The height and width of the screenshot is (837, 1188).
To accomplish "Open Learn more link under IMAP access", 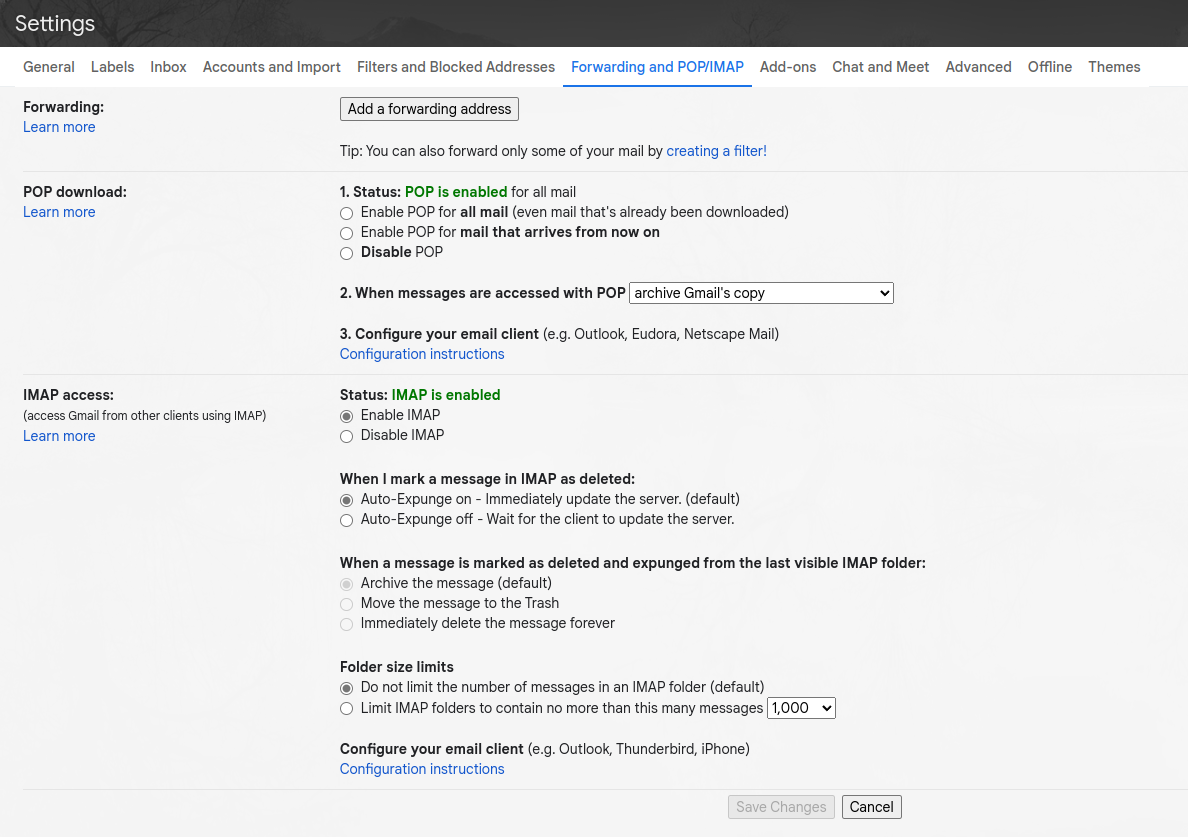I will tap(59, 436).
